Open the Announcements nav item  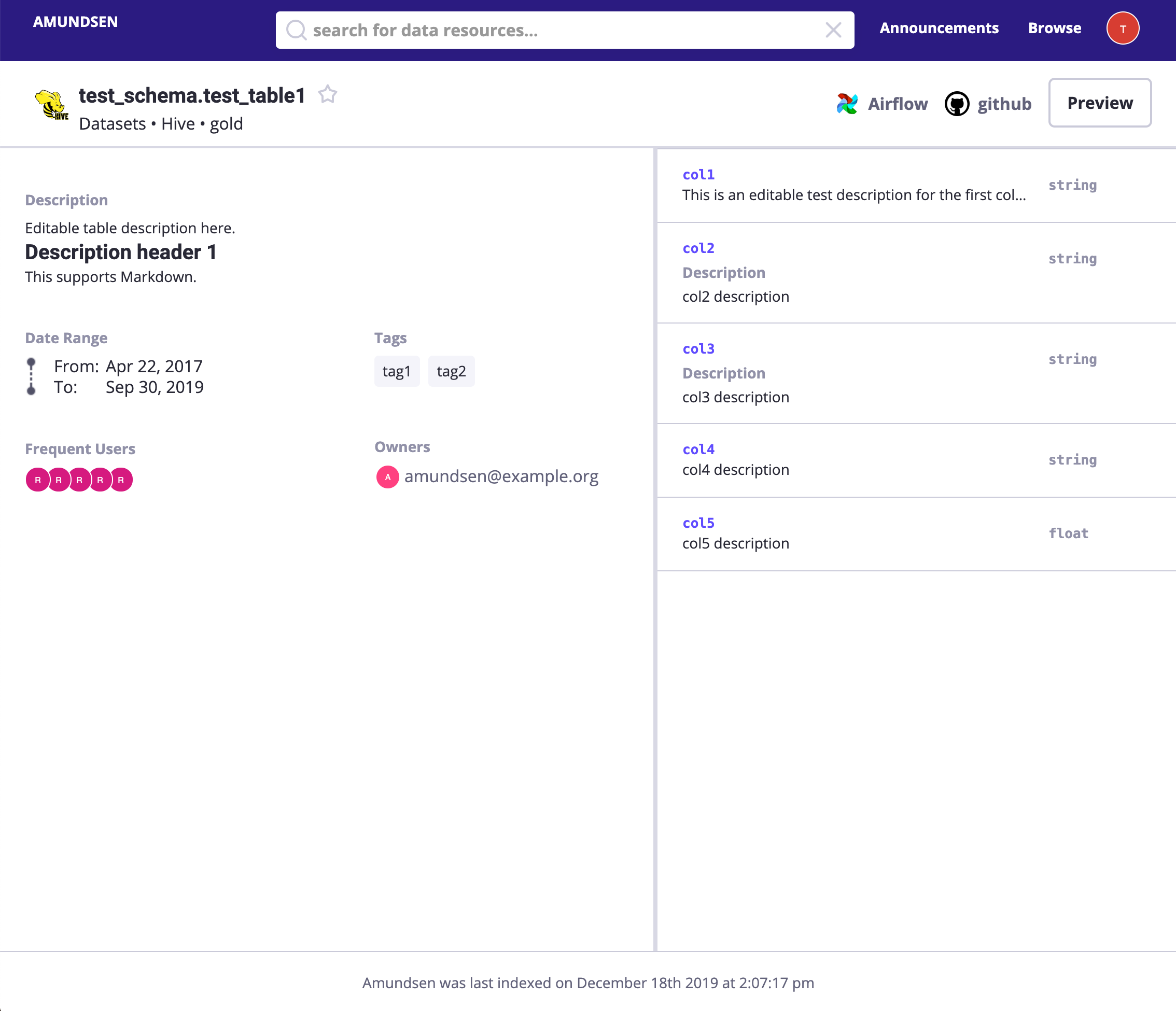pos(939,29)
